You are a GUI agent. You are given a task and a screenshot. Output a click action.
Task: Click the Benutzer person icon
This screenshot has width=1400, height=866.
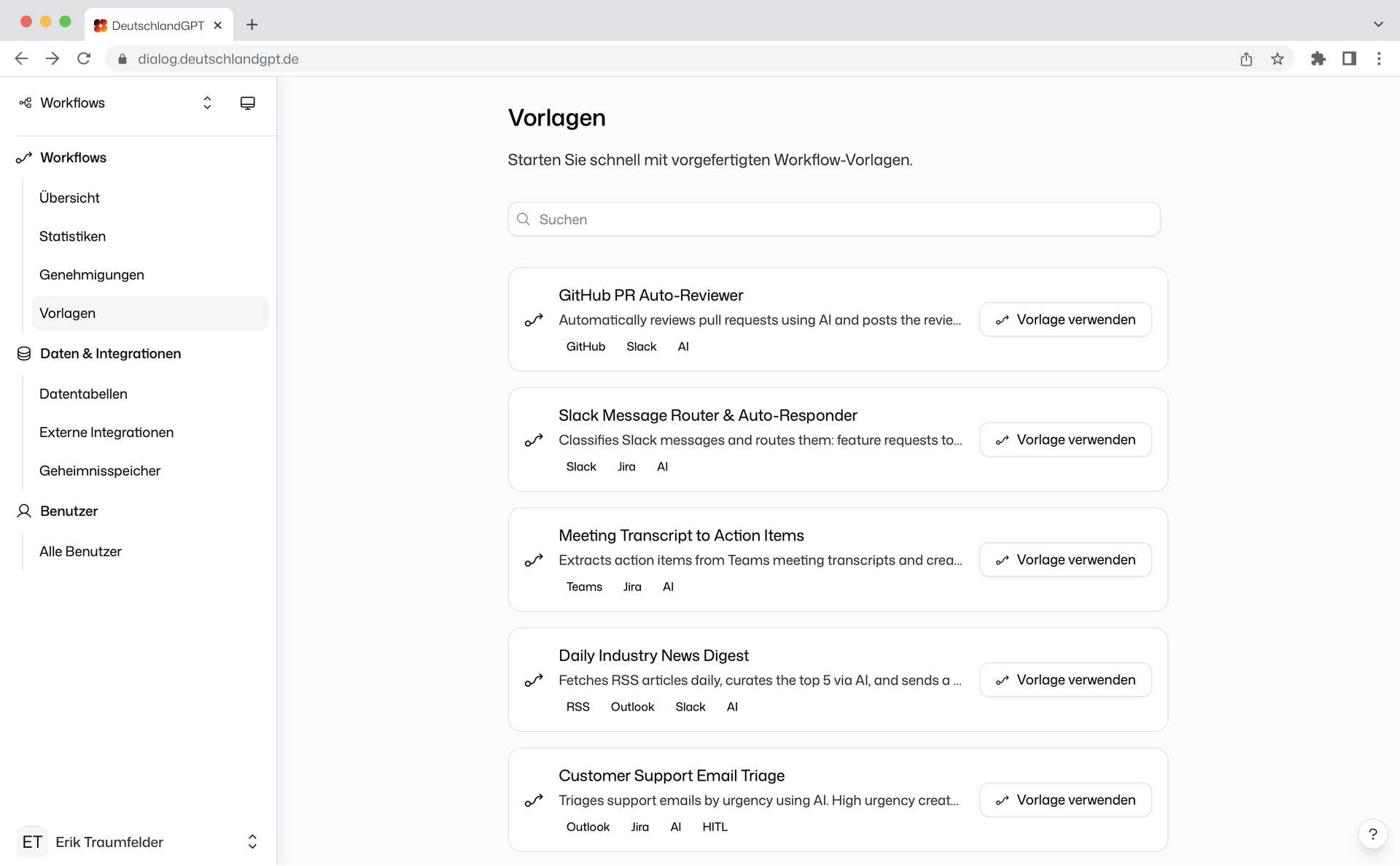point(24,511)
